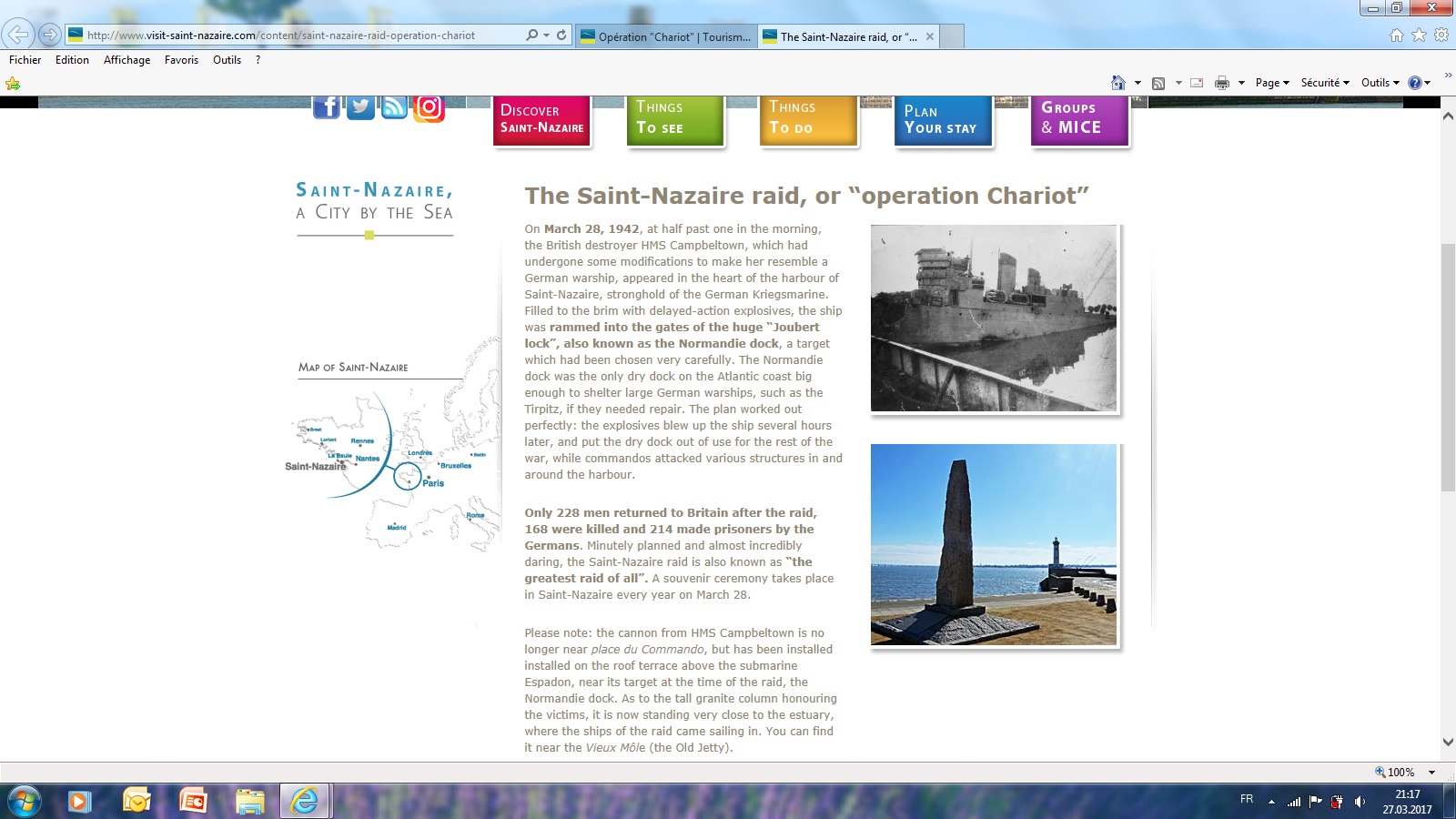Click the Things To Do button
The width and height of the screenshot is (1456, 819).
[809, 120]
